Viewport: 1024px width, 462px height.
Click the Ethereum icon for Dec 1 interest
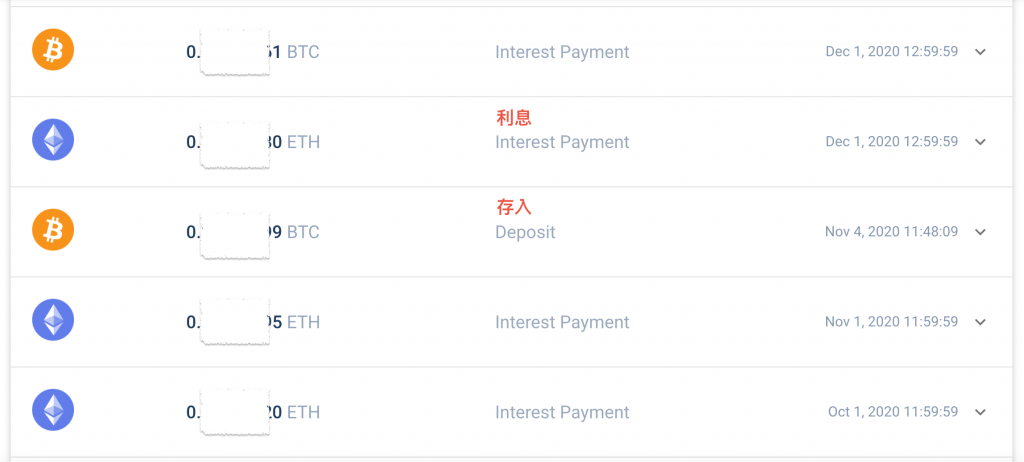(53, 140)
